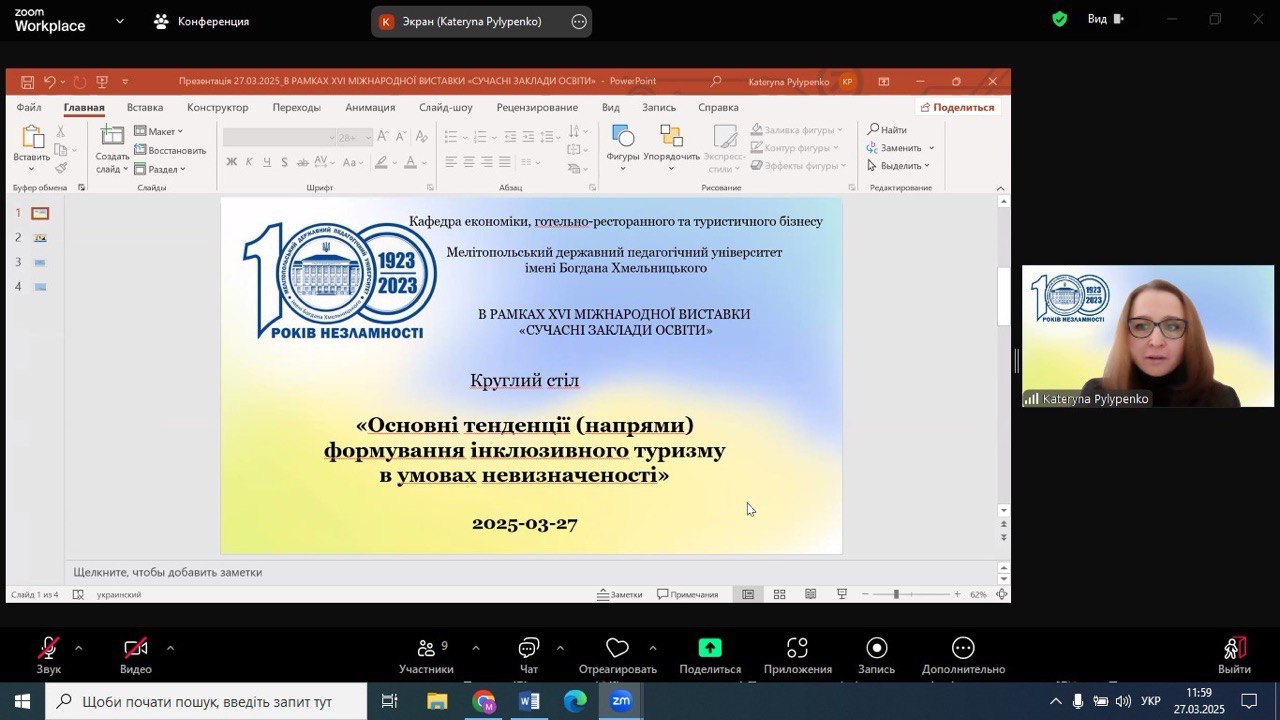The width and height of the screenshot is (1280, 720).
Task: Open Microsoft Word from the taskbar
Action: click(x=529, y=701)
